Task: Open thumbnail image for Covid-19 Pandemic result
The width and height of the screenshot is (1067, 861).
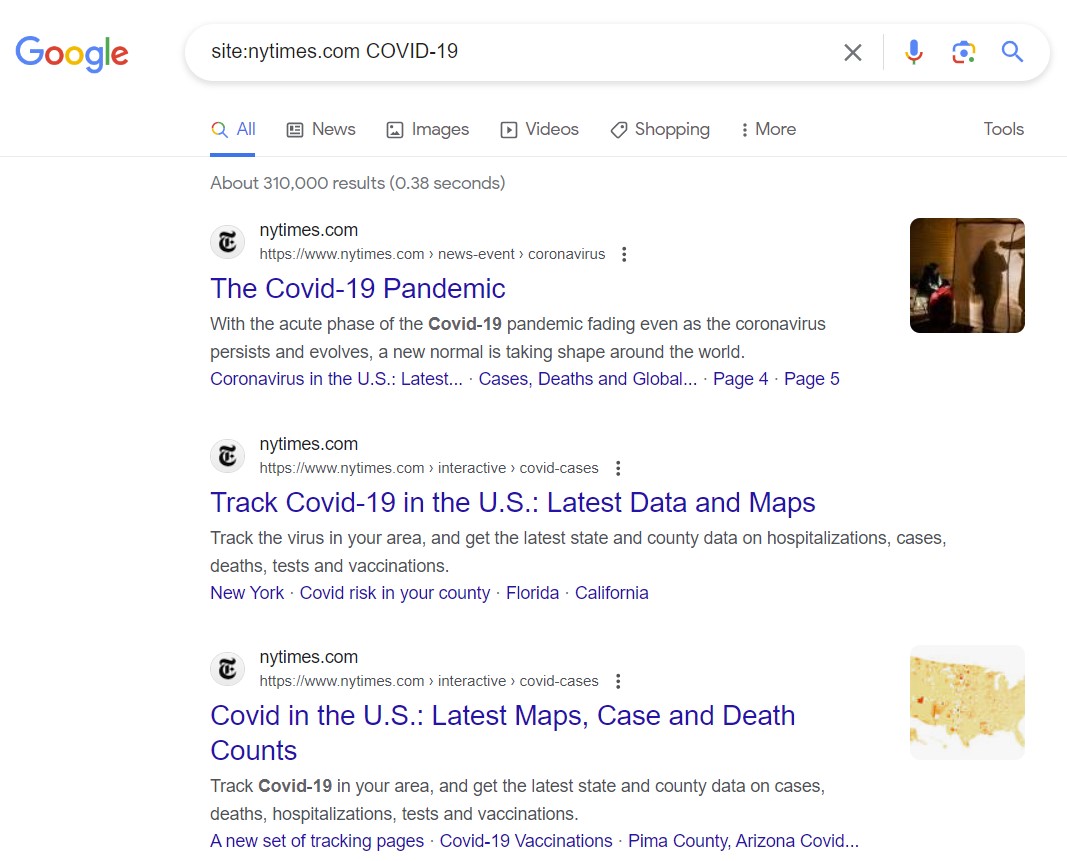Action: pos(967,276)
